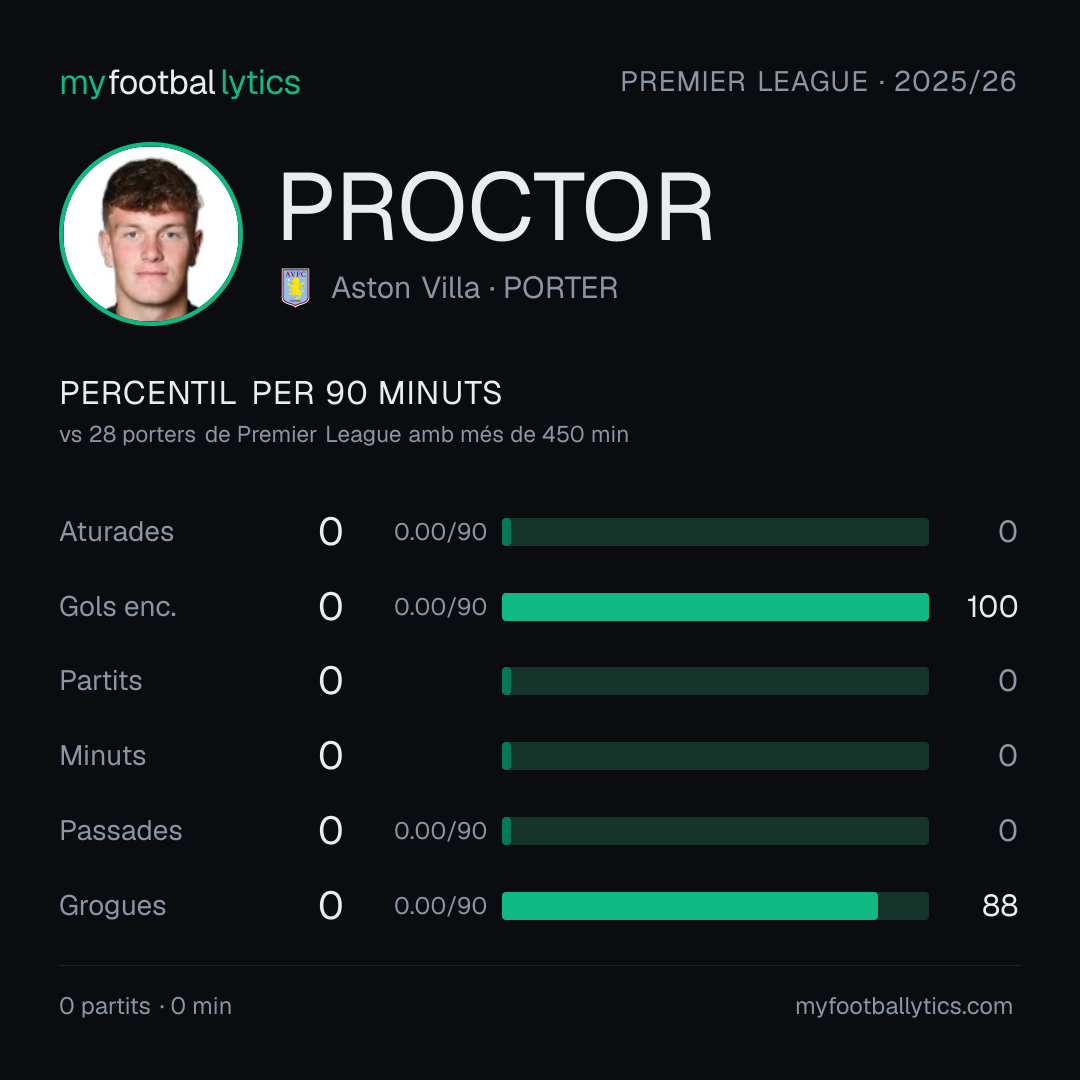Select the Partits stat row label
This screenshot has height=1080, width=1080.
(x=101, y=681)
